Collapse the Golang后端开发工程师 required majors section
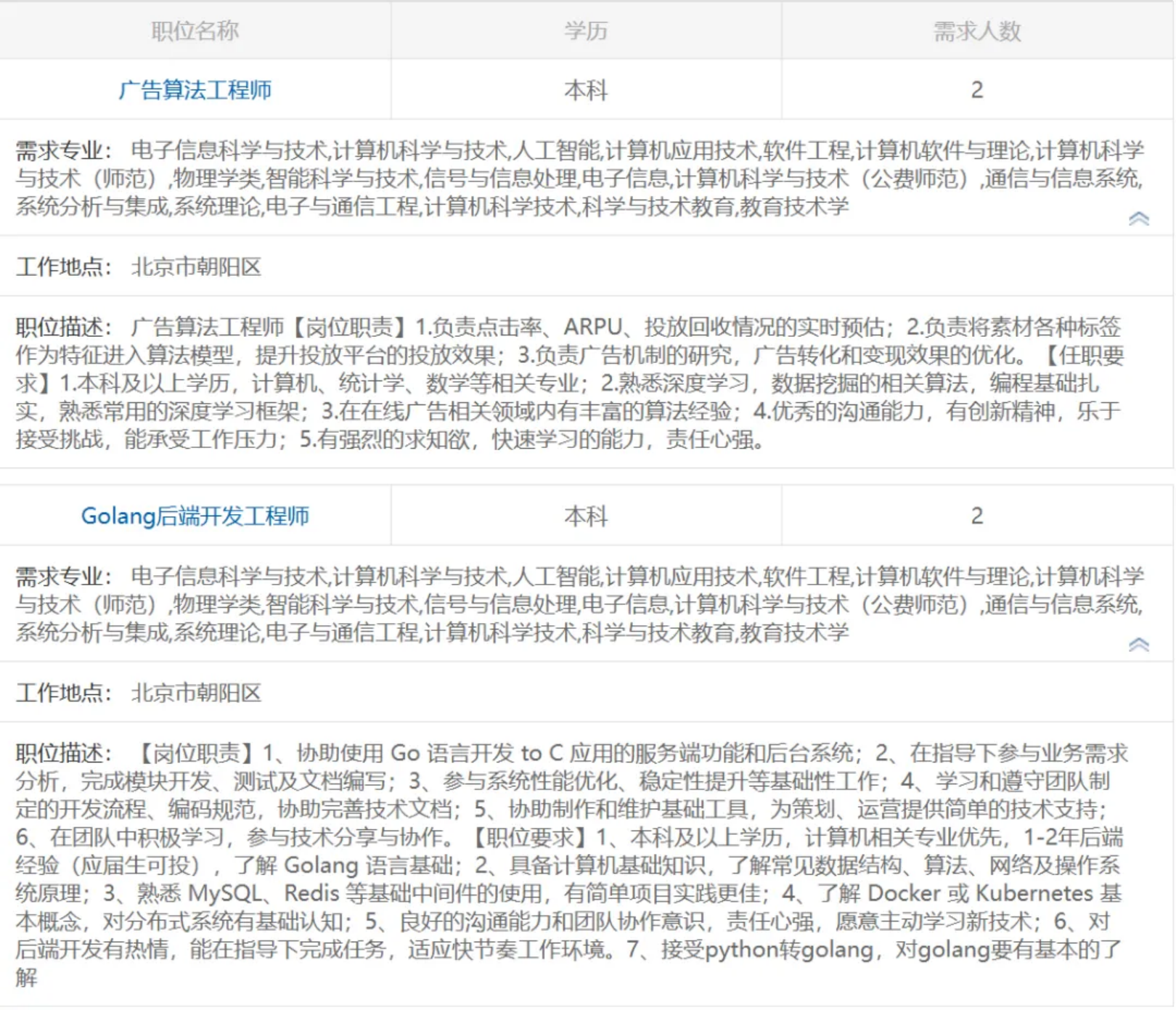The image size is (1176, 1010). 1138,645
